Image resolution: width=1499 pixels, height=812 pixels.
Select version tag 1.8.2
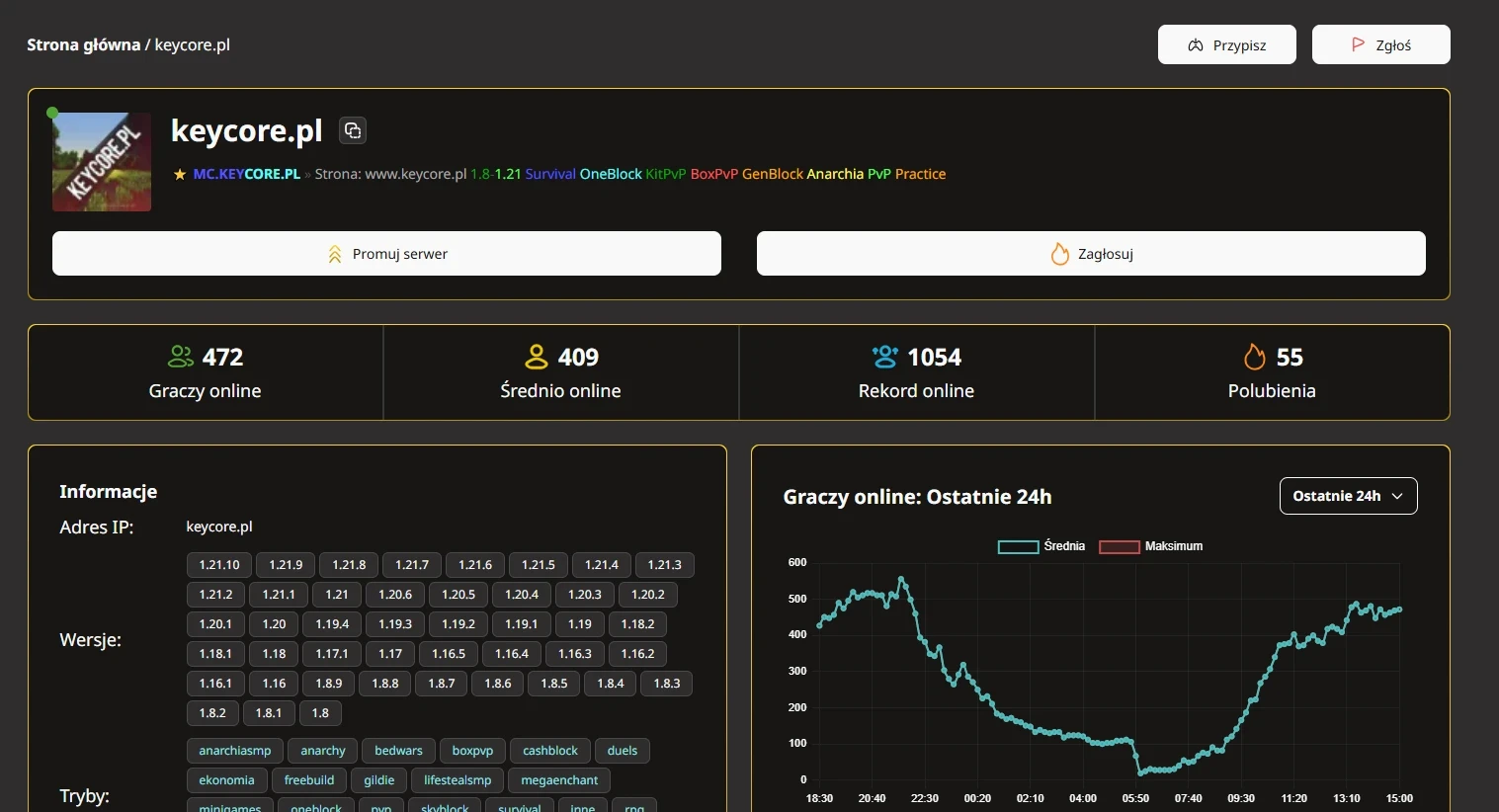[212, 713]
